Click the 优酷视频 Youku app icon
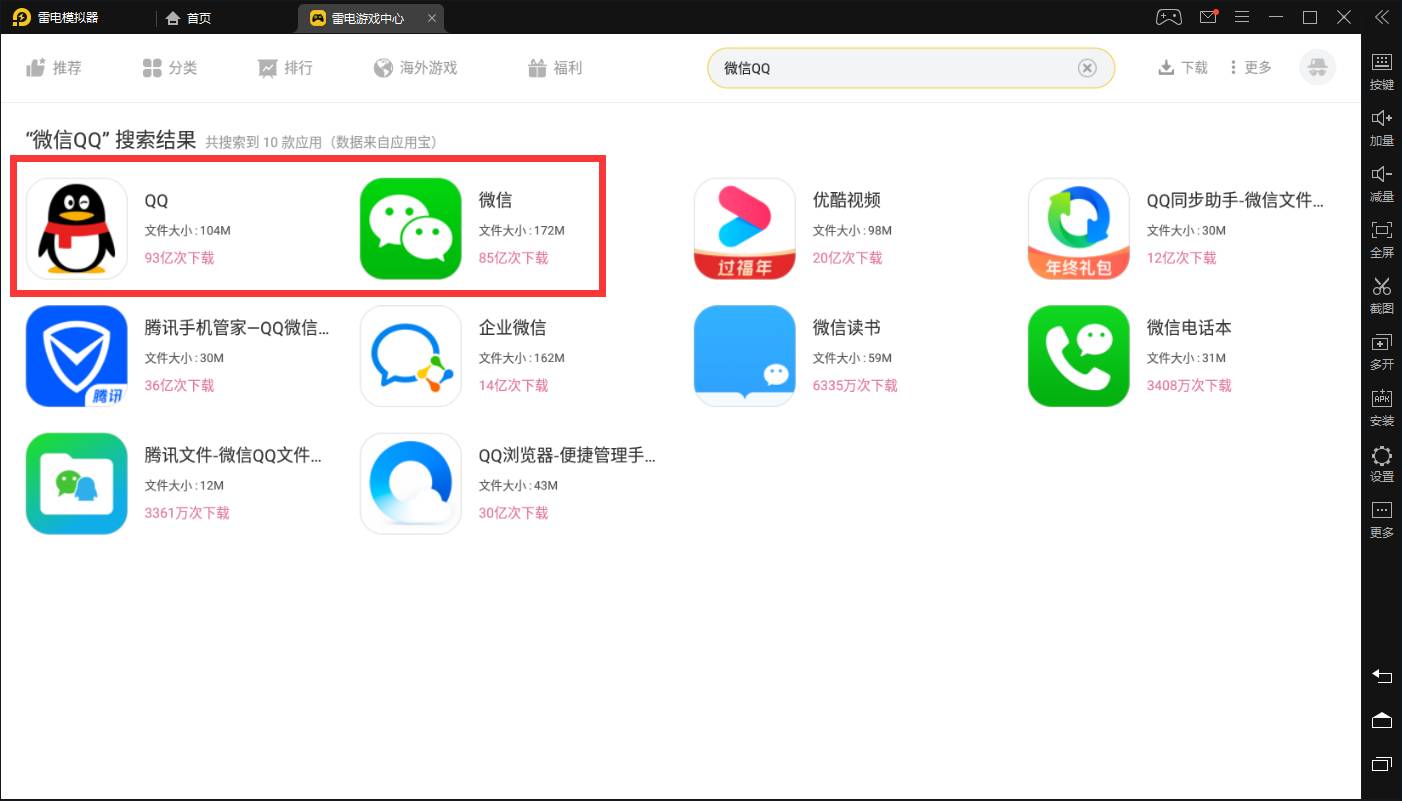 [744, 229]
